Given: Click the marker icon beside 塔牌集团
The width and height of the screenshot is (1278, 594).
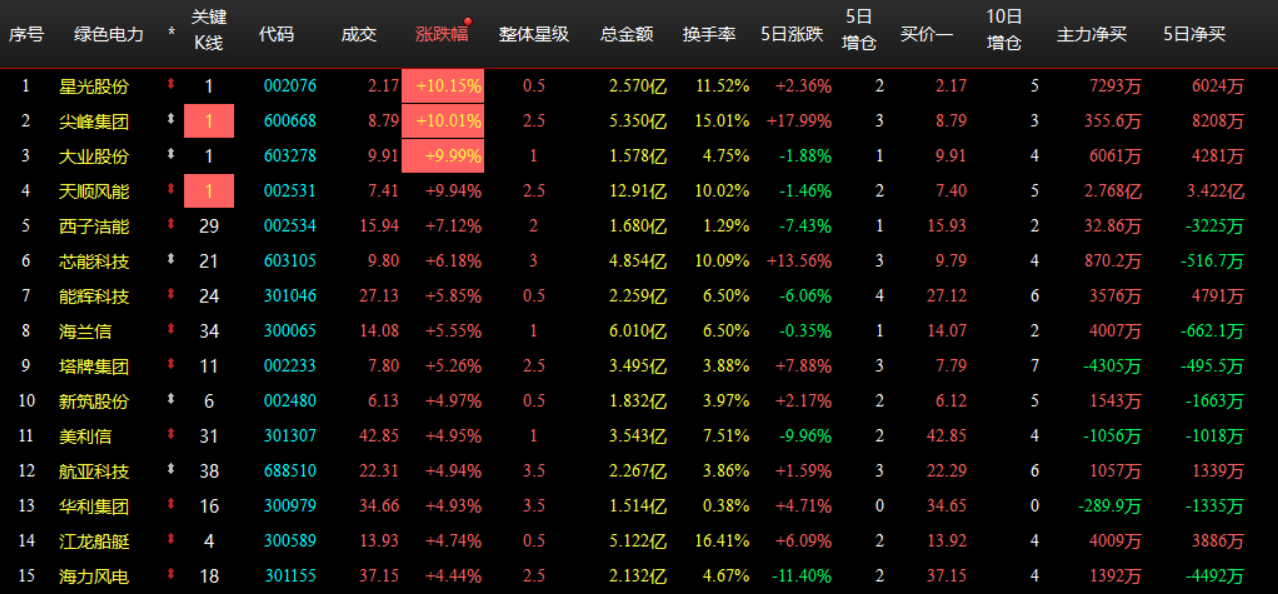Looking at the screenshot, I should [171, 365].
